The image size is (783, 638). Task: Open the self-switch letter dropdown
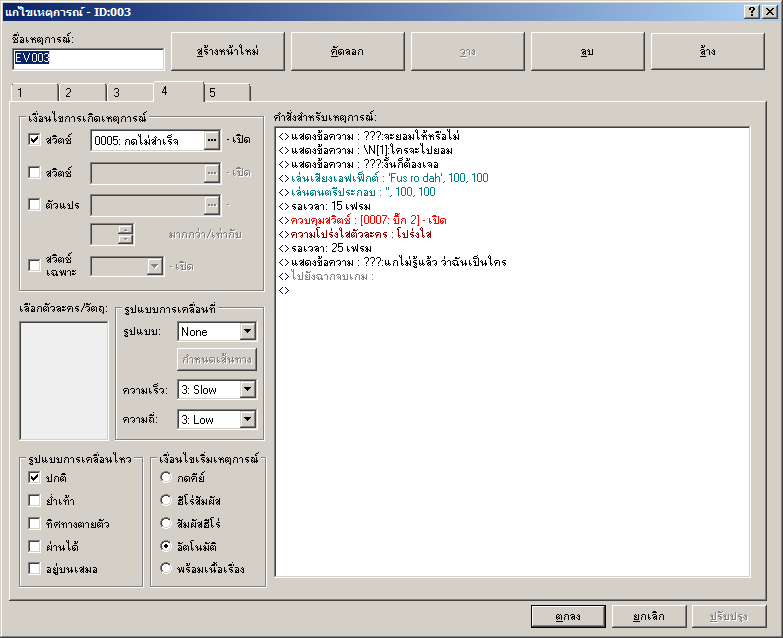[x=155, y=266]
